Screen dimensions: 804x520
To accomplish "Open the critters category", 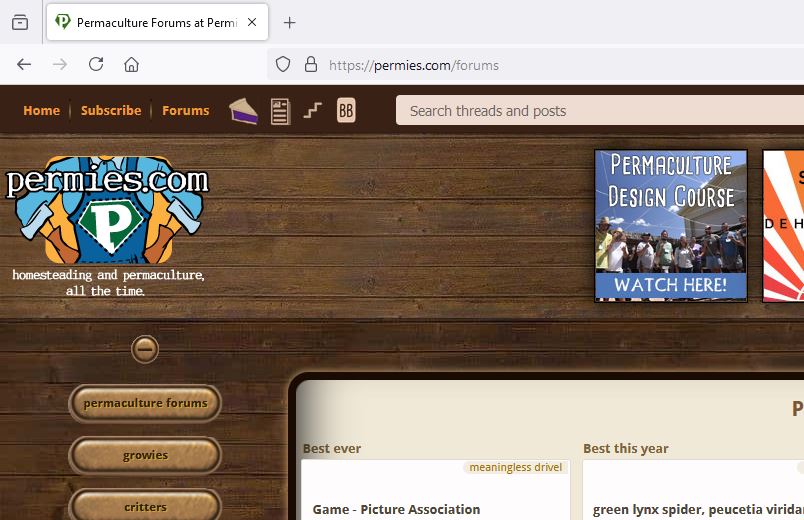I will [x=145, y=507].
